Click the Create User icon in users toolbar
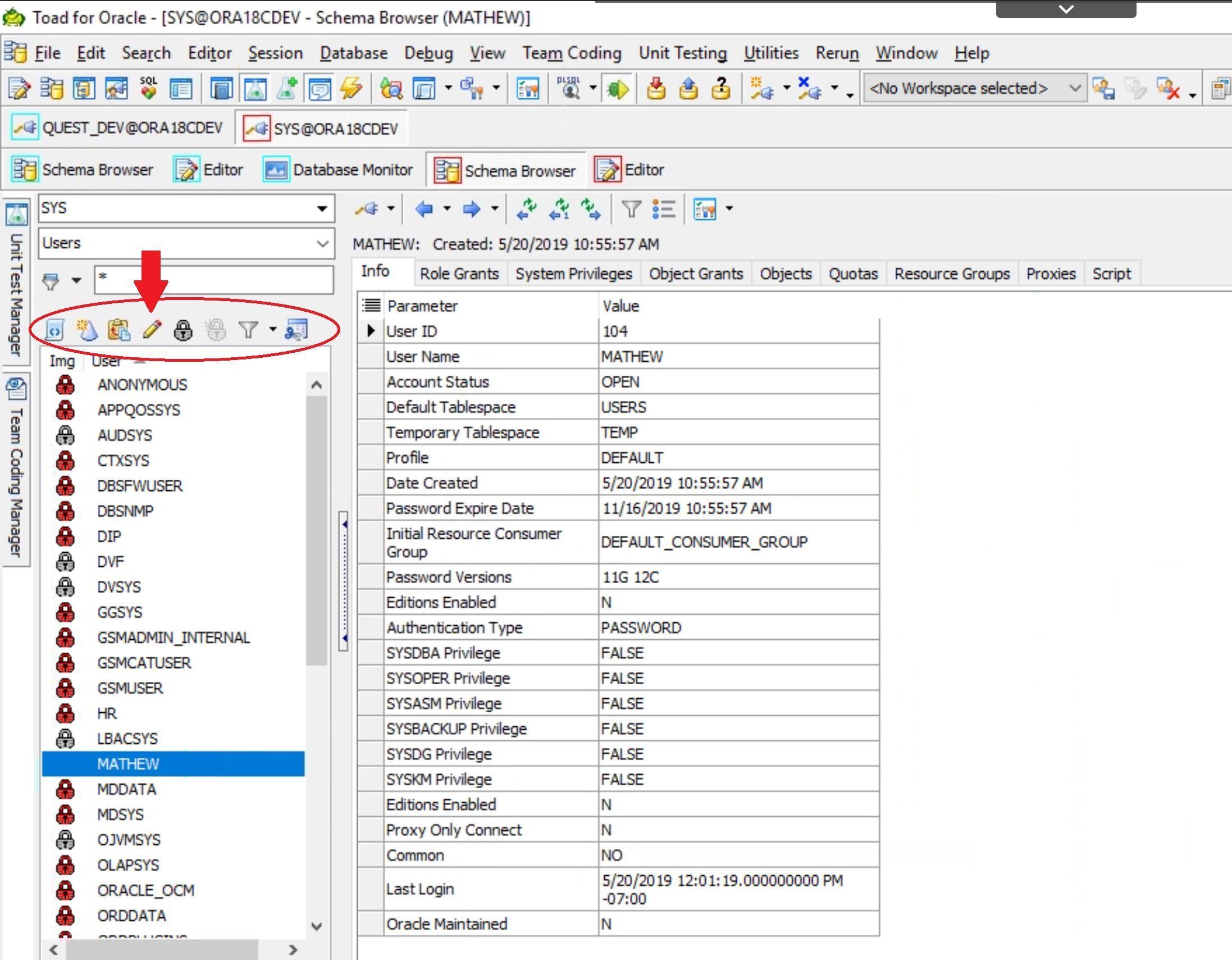 coord(87,330)
